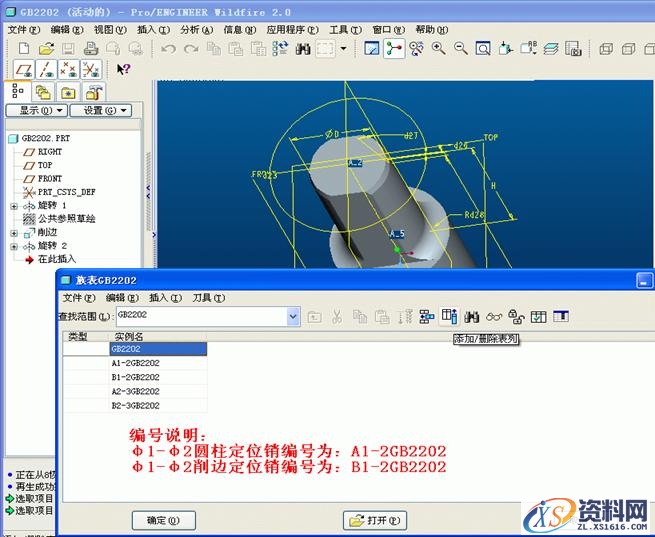The image size is (655, 537).
Task: Create a new file with toolbar icon
Action: [x=24, y=49]
